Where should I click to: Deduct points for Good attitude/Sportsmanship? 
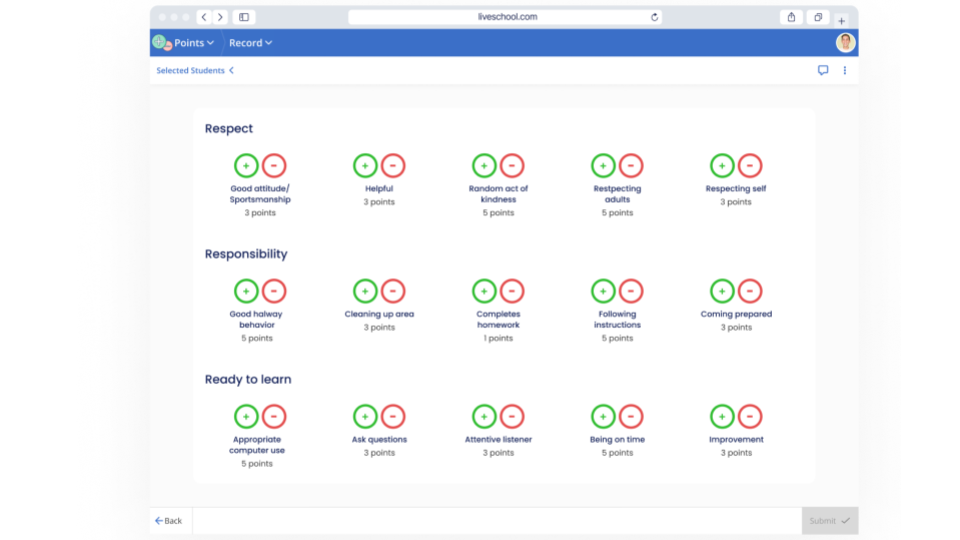(x=274, y=165)
